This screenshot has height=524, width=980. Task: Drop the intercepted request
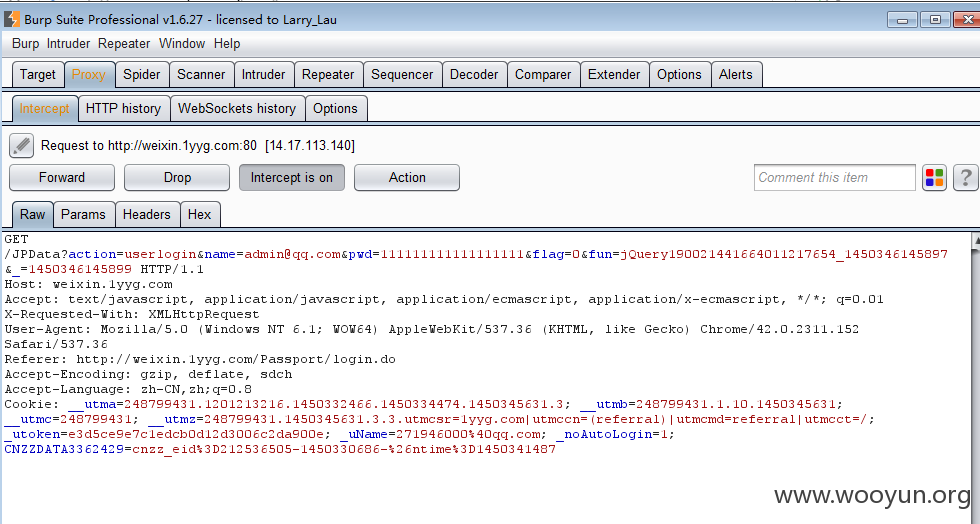pos(177,178)
